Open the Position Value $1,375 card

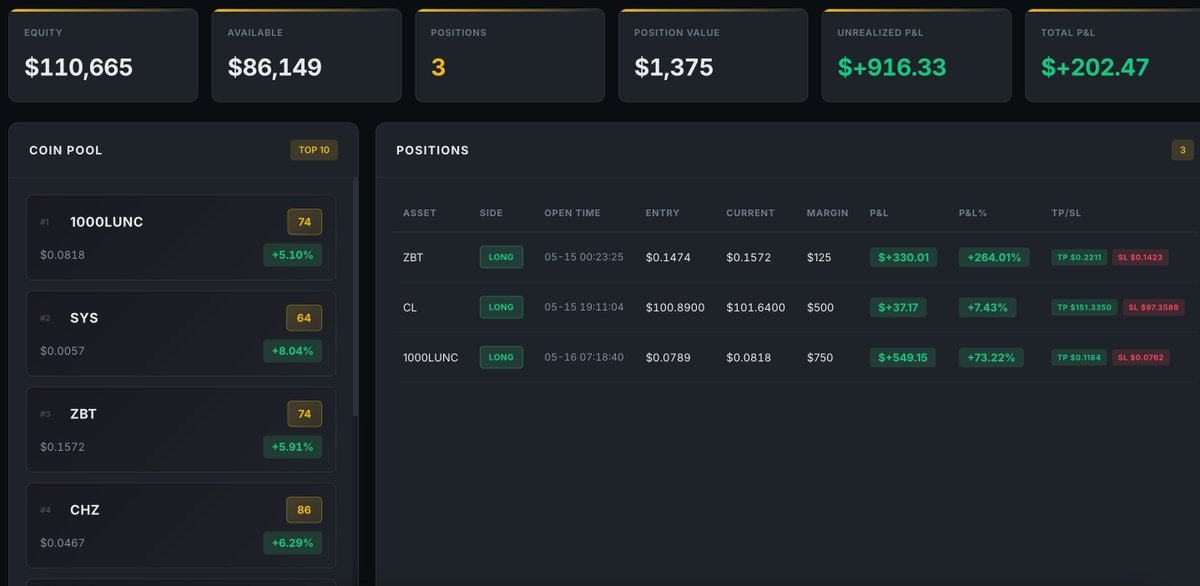[x=712, y=55]
